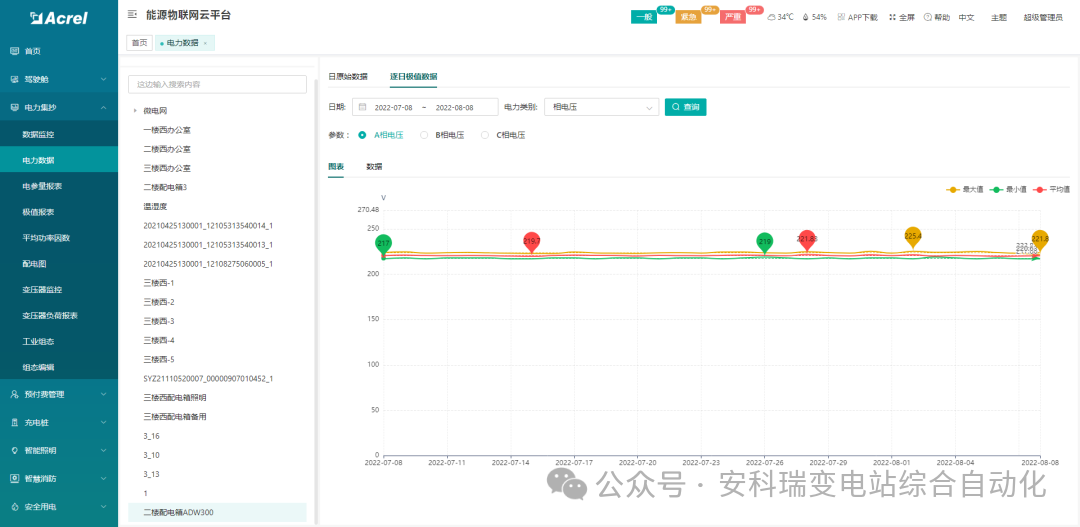This screenshot has width=1080, height=527.
Task: Switch to 逐日极值数据 tab
Action: pyautogui.click(x=413, y=76)
